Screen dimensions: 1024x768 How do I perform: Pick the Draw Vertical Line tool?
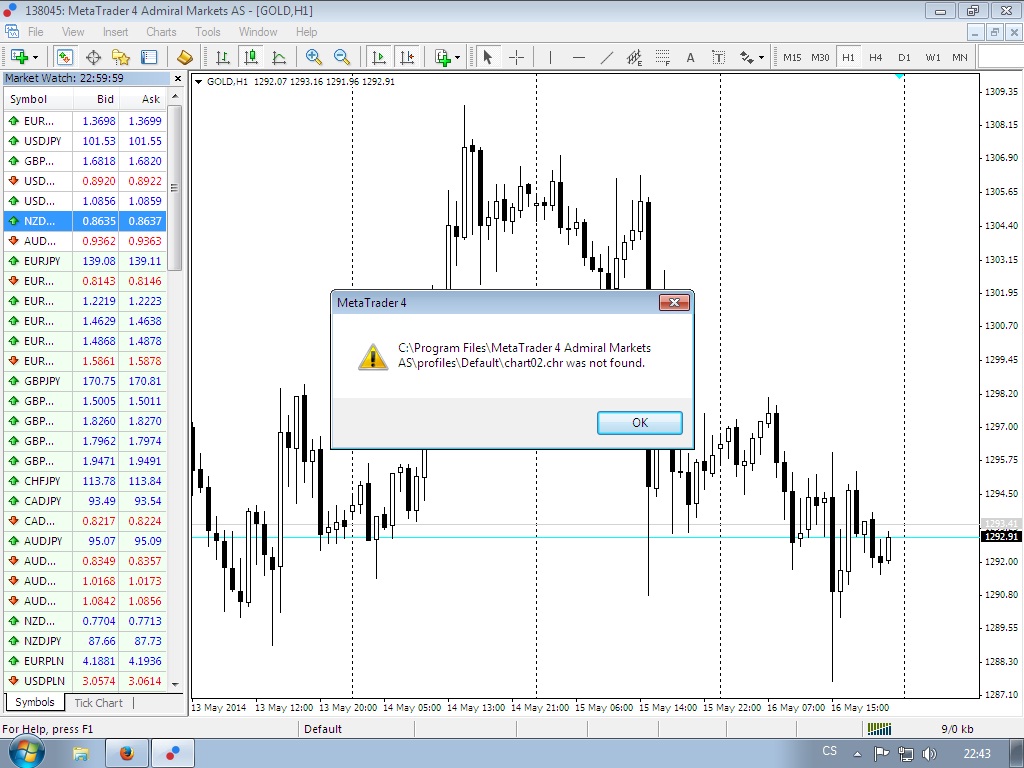(x=551, y=57)
